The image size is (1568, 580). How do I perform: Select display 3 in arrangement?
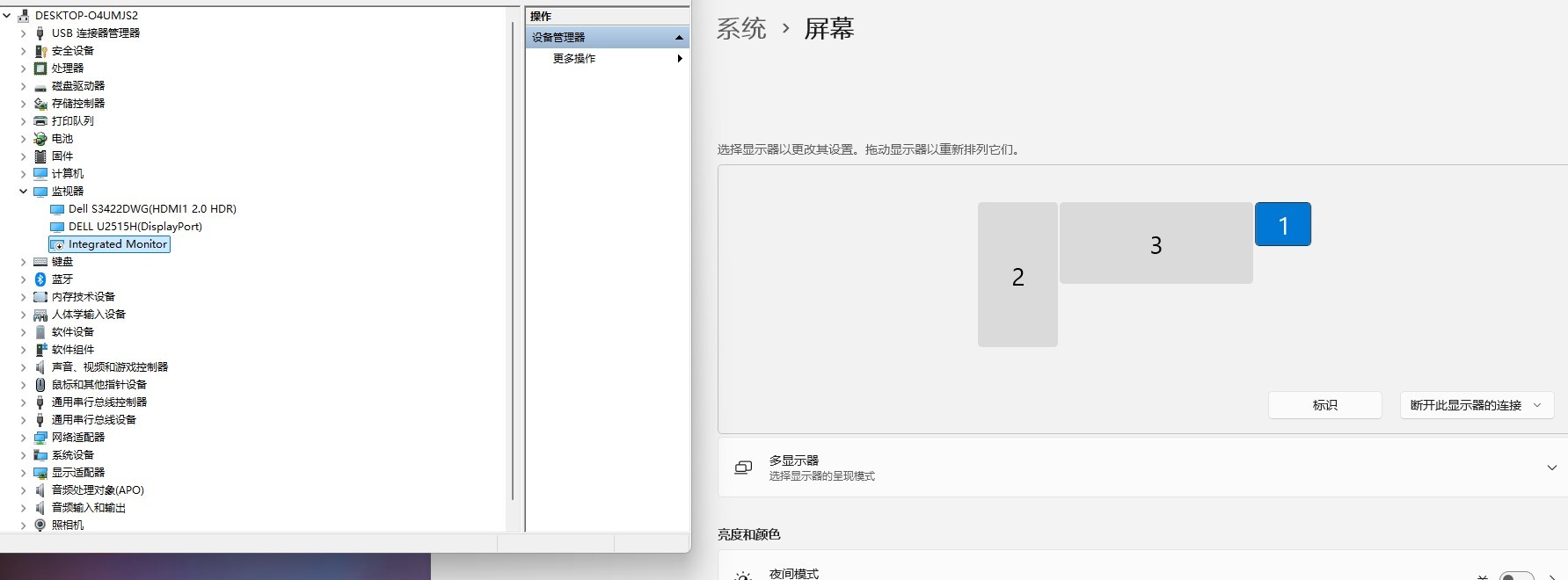[1156, 243]
